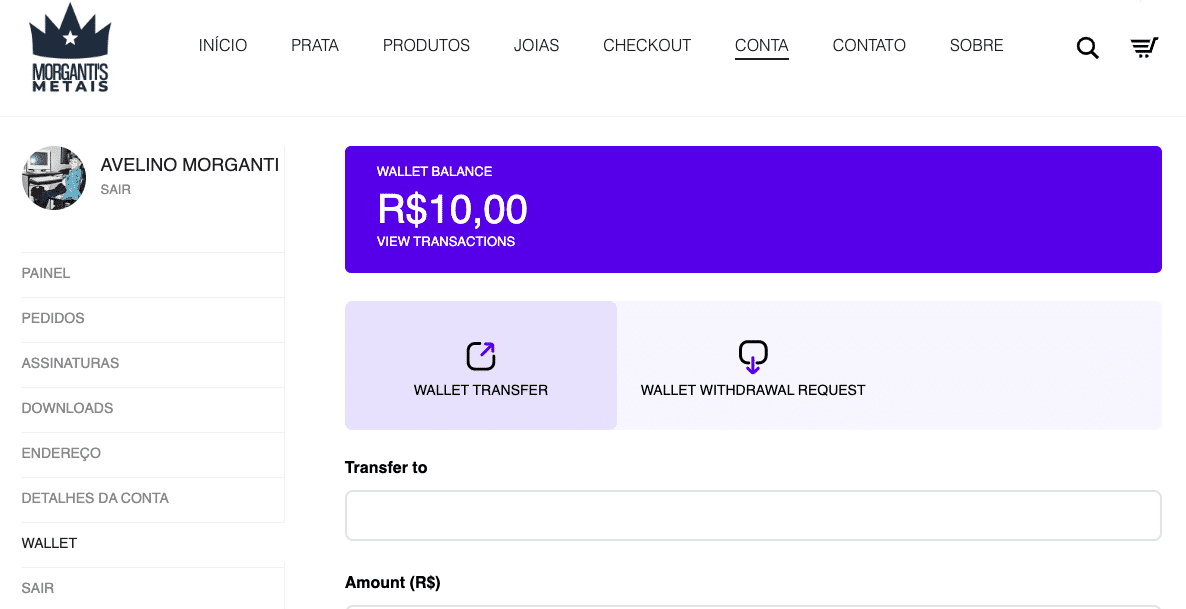Open the shopping cart icon

click(x=1144, y=48)
